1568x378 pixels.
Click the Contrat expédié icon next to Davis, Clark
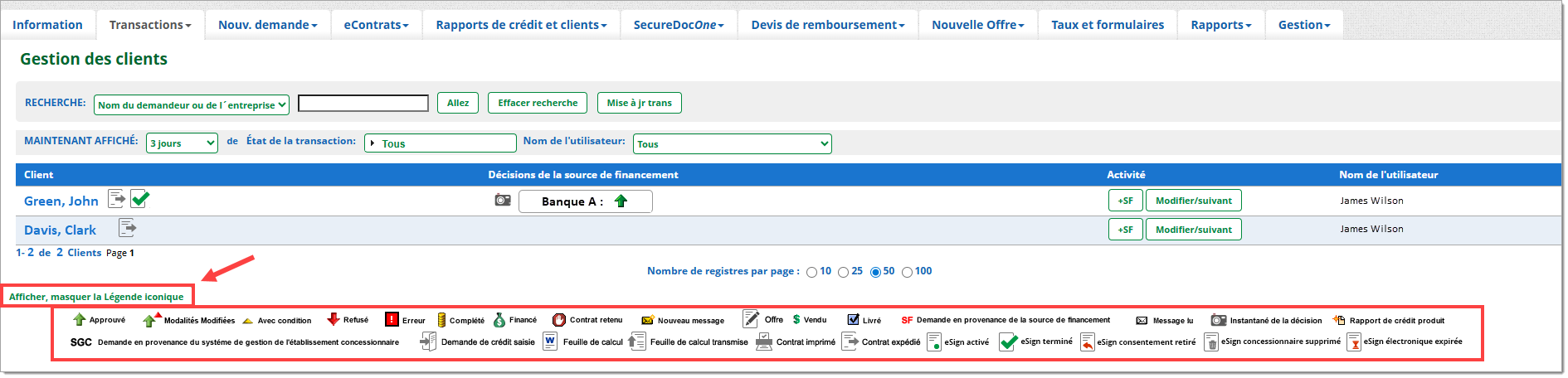[x=127, y=227]
